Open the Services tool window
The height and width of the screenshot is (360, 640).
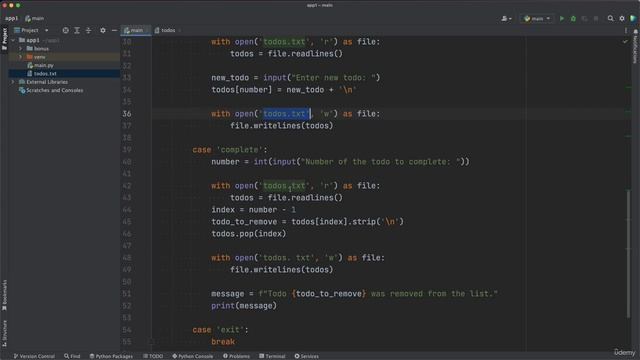[307, 356]
